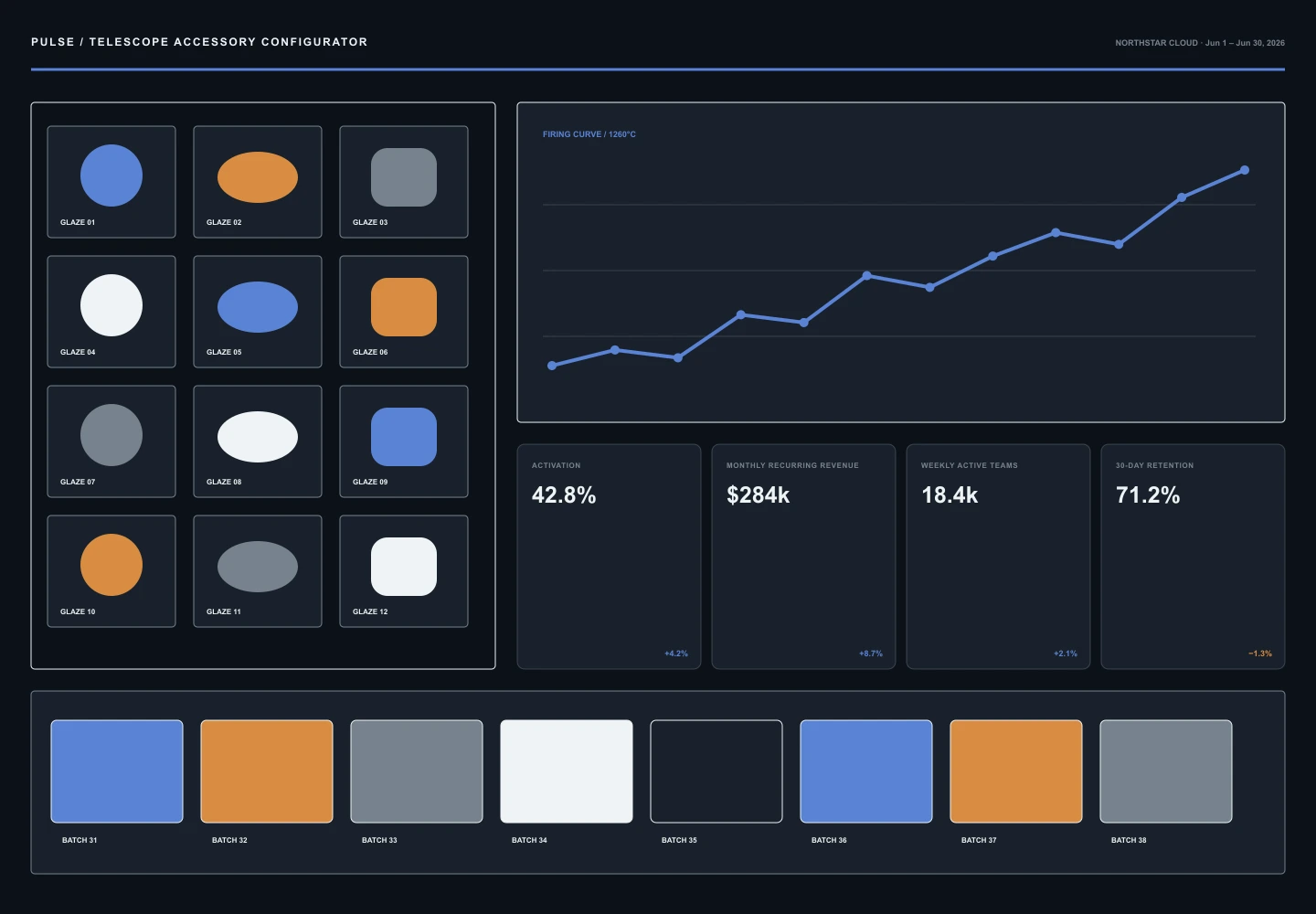Image resolution: width=1316 pixels, height=914 pixels.
Task: Open the Monthly Recurring Revenue card
Action: point(803,557)
